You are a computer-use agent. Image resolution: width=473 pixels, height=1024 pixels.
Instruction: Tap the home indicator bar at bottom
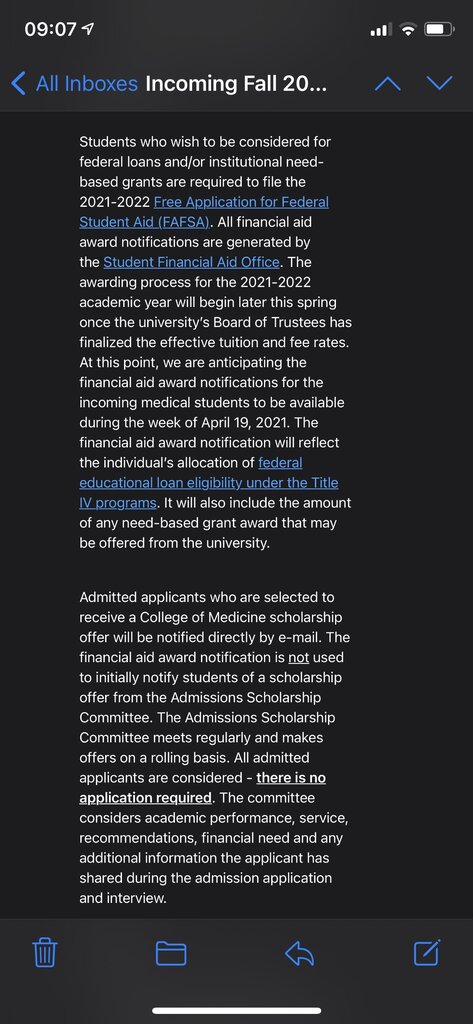pyautogui.click(x=236, y=1010)
